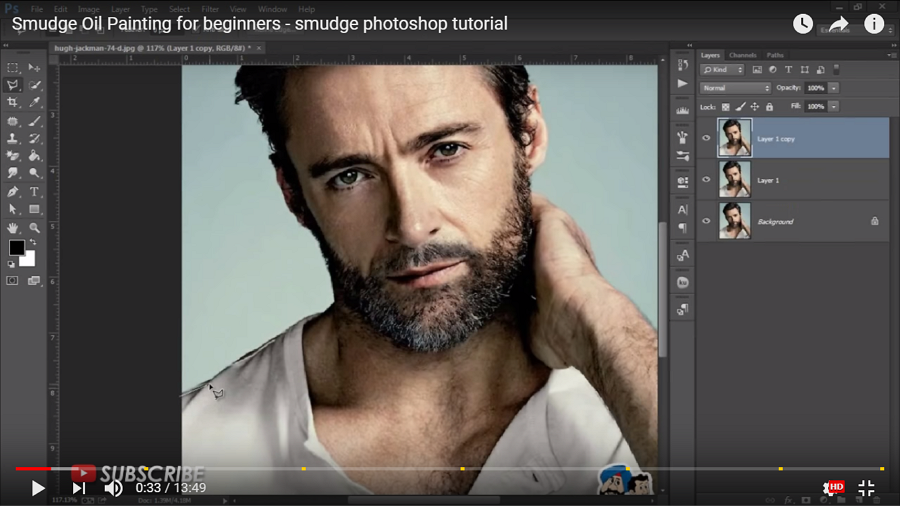Open the File menu
The height and width of the screenshot is (506, 900).
coord(37,9)
